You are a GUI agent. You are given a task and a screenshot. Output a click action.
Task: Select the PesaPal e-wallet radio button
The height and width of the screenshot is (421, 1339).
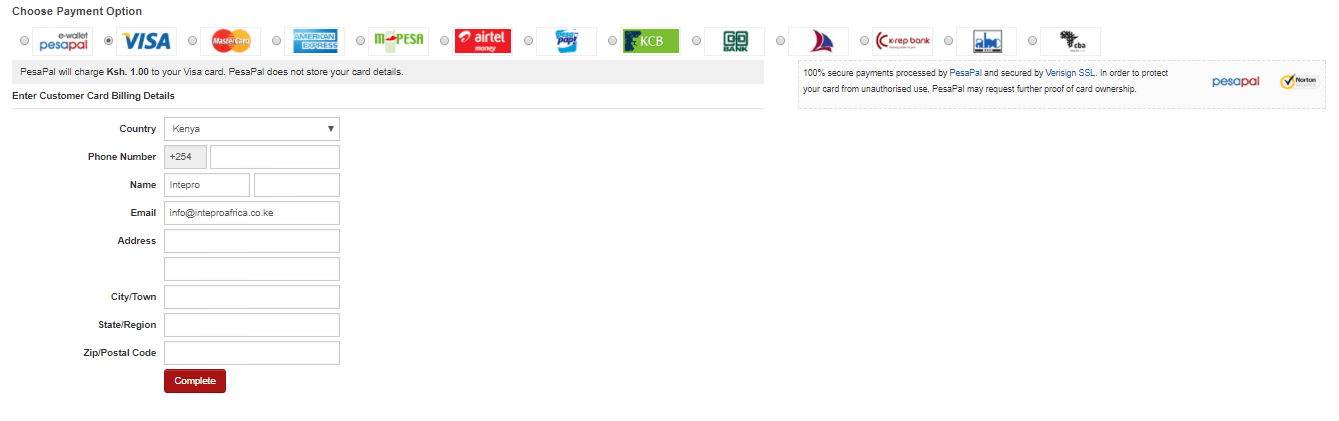[x=24, y=41]
